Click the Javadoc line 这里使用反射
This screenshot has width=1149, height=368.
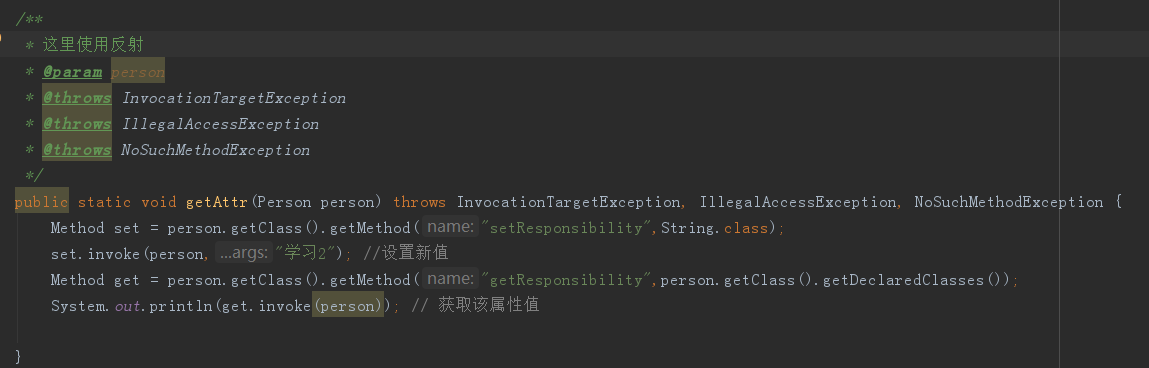click(x=92, y=45)
